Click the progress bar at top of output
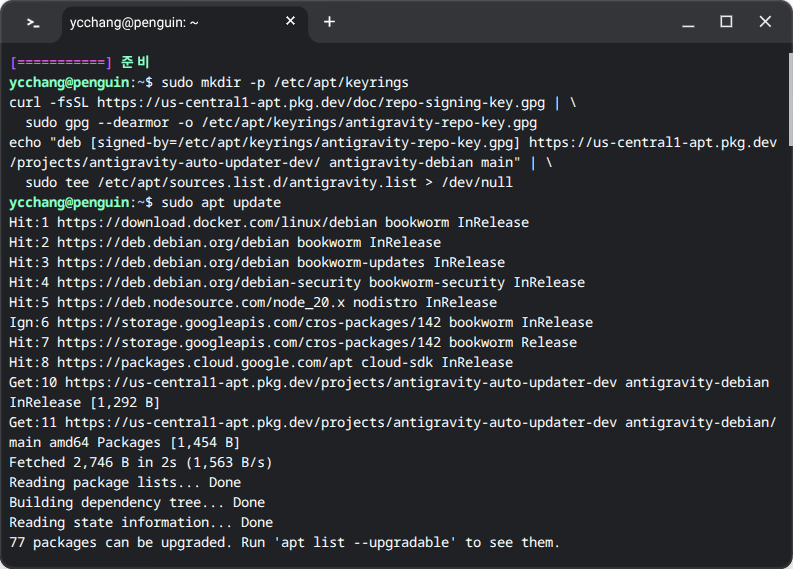The height and width of the screenshot is (569, 793). tap(60, 62)
